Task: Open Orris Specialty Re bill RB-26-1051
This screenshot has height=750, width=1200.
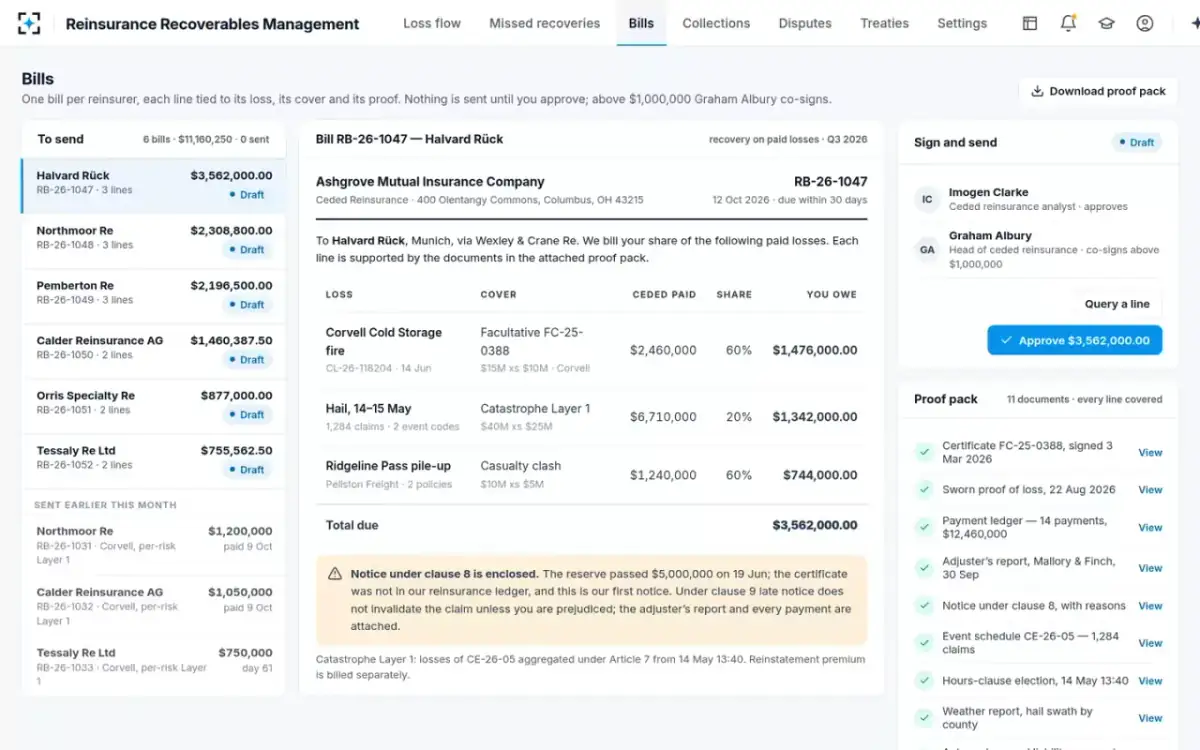Action: tap(153, 405)
